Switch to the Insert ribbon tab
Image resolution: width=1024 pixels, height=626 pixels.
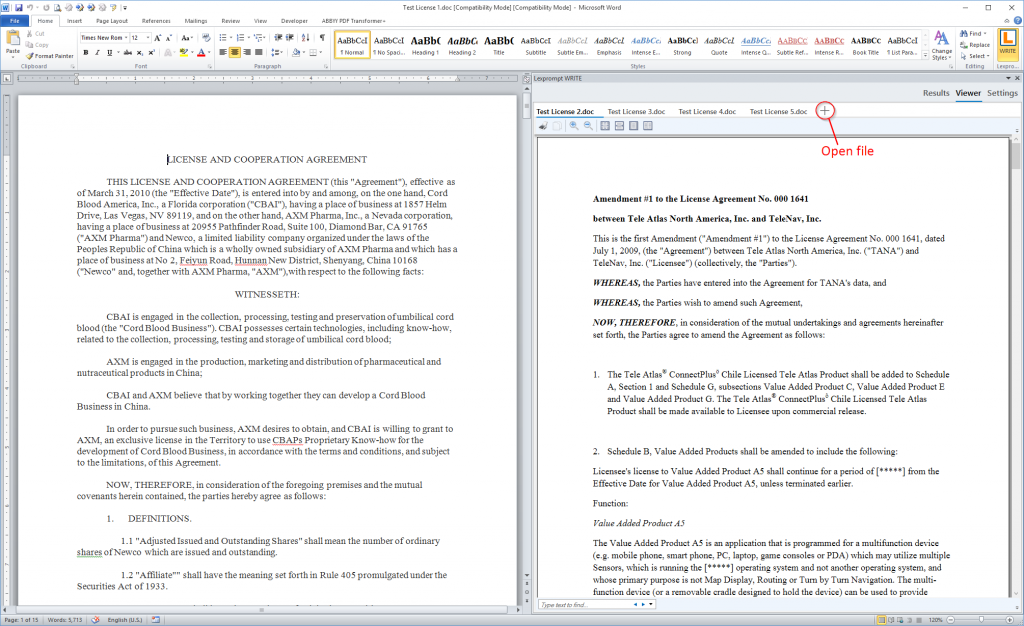[x=74, y=21]
